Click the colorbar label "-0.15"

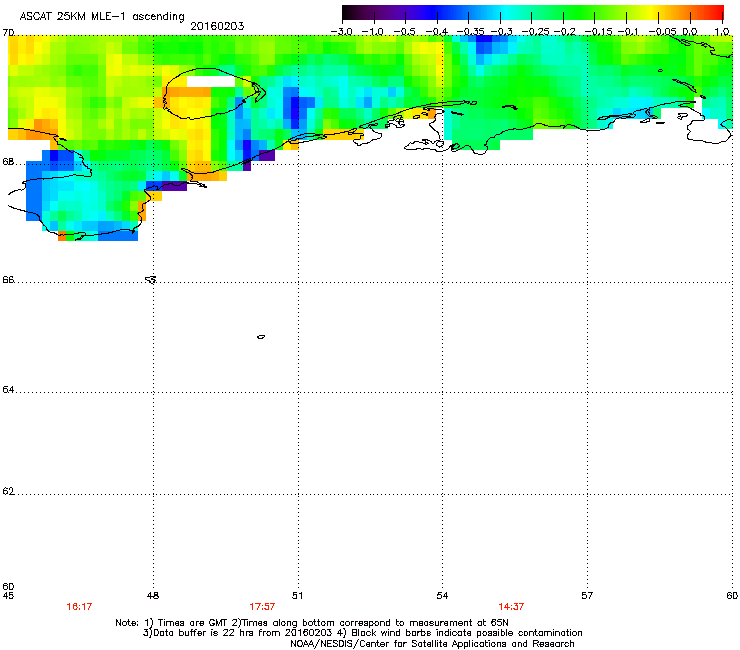pos(598,32)
